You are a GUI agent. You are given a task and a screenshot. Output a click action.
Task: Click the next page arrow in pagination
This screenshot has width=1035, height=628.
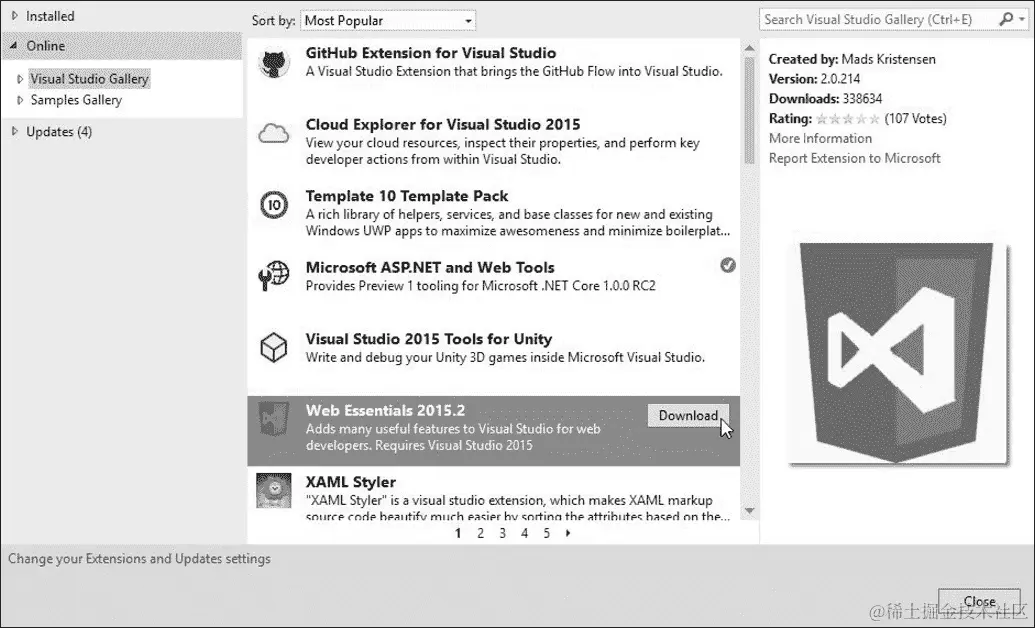click(x=567, y=533)
